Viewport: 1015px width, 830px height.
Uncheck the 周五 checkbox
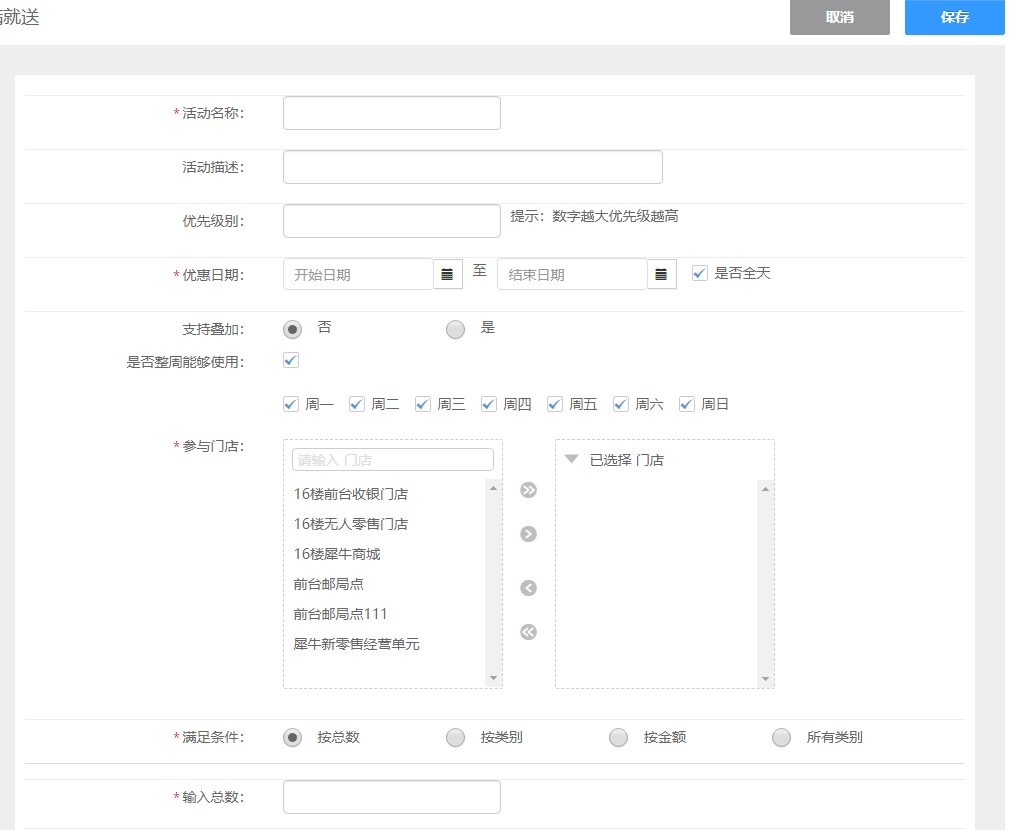click(x=555, y=404)
